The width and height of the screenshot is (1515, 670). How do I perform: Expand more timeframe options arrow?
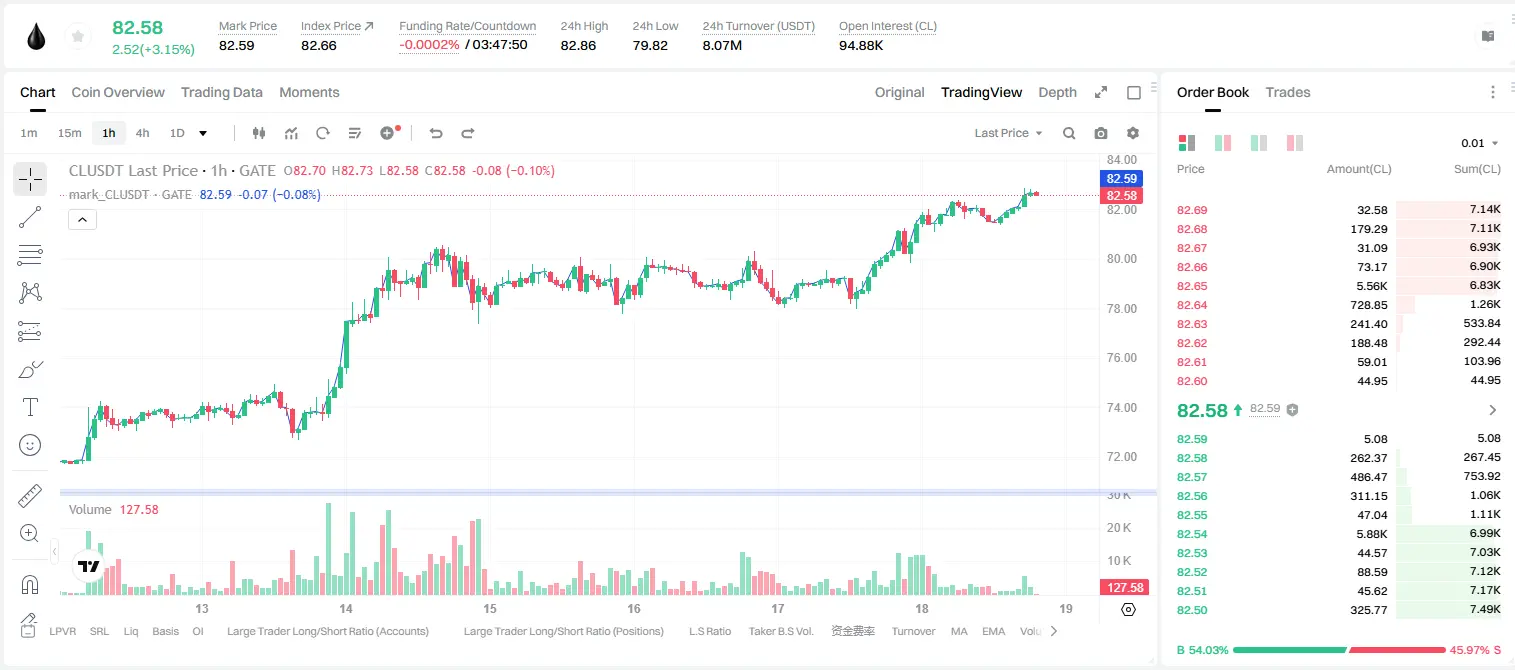pos(203,133)
